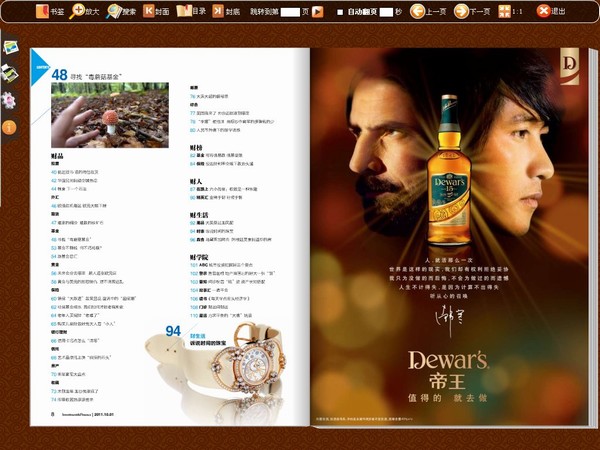Click the page number field after 跳转到第
The width and height of the screenshot is (600, 450).
coord(290,12)
